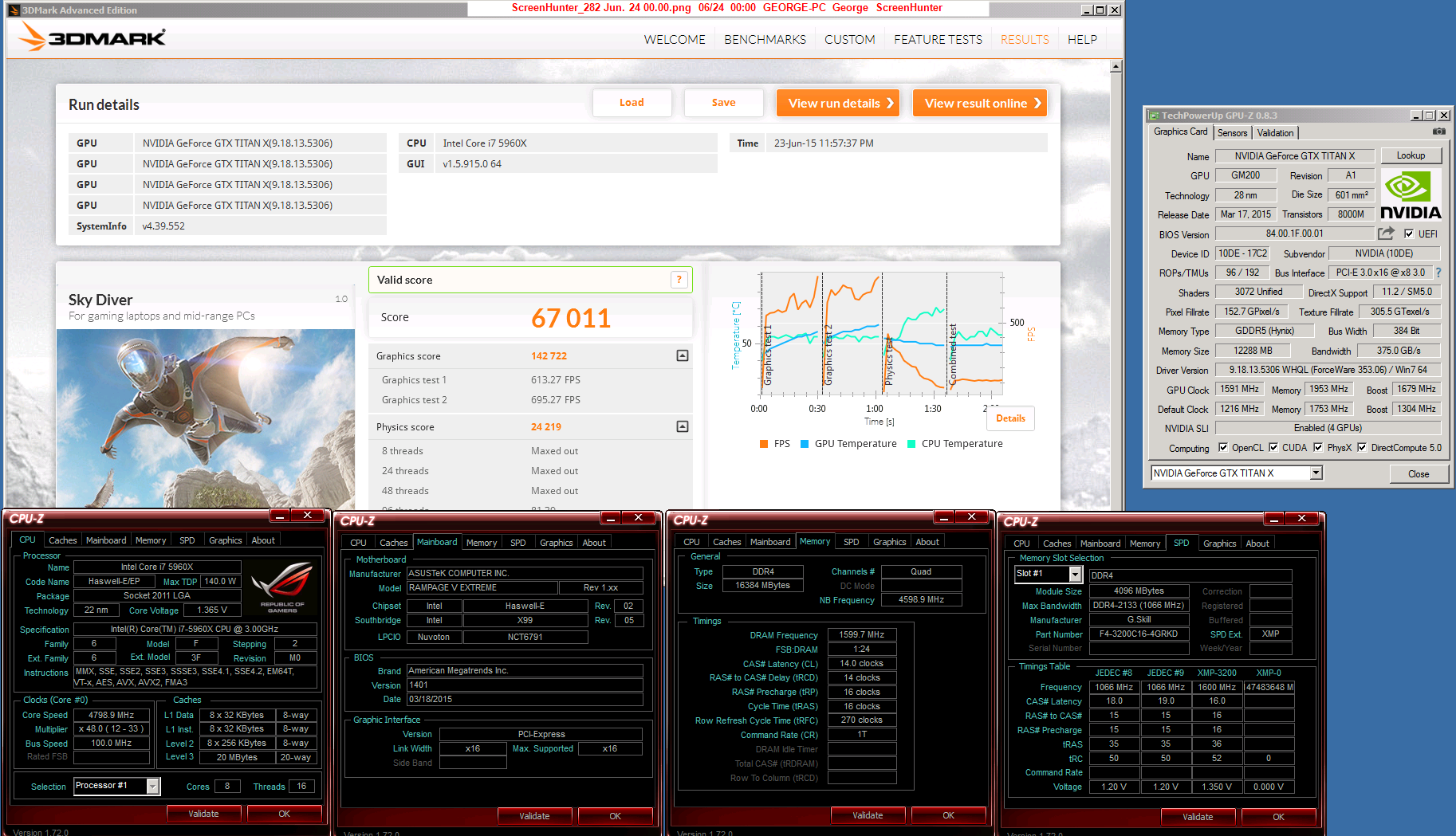Click the 3DMark scrollbar up arrow
1456x836 pixels.
click(x=1116, y=66)
